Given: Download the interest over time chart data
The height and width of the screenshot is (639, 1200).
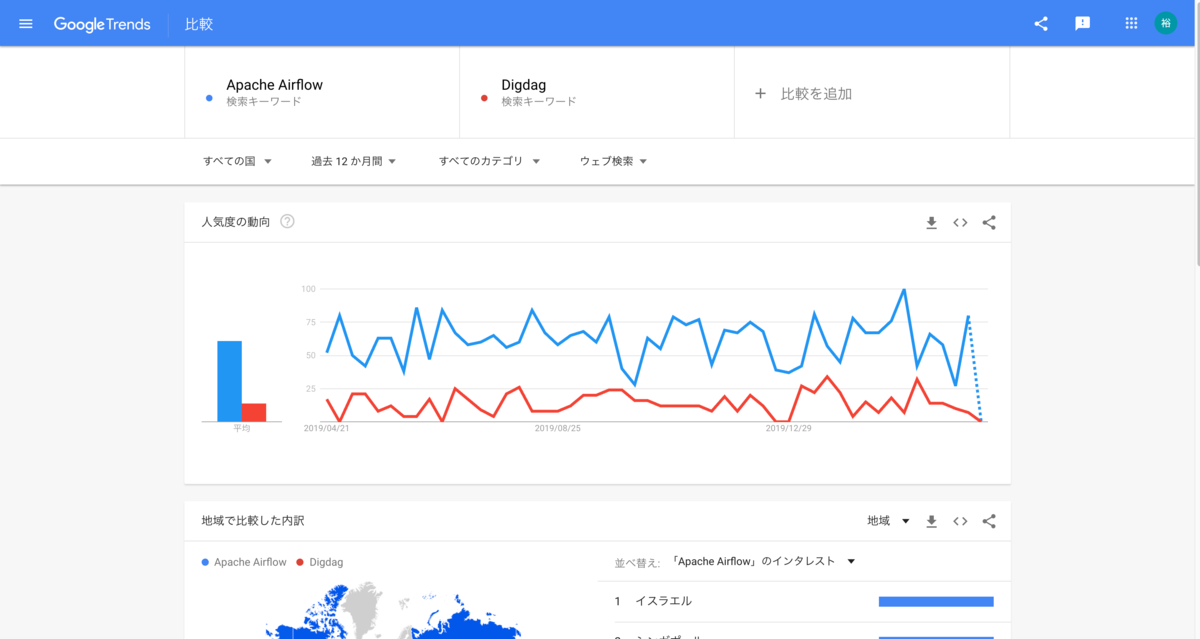Looking at the screenshot, I should click(931, 222).
